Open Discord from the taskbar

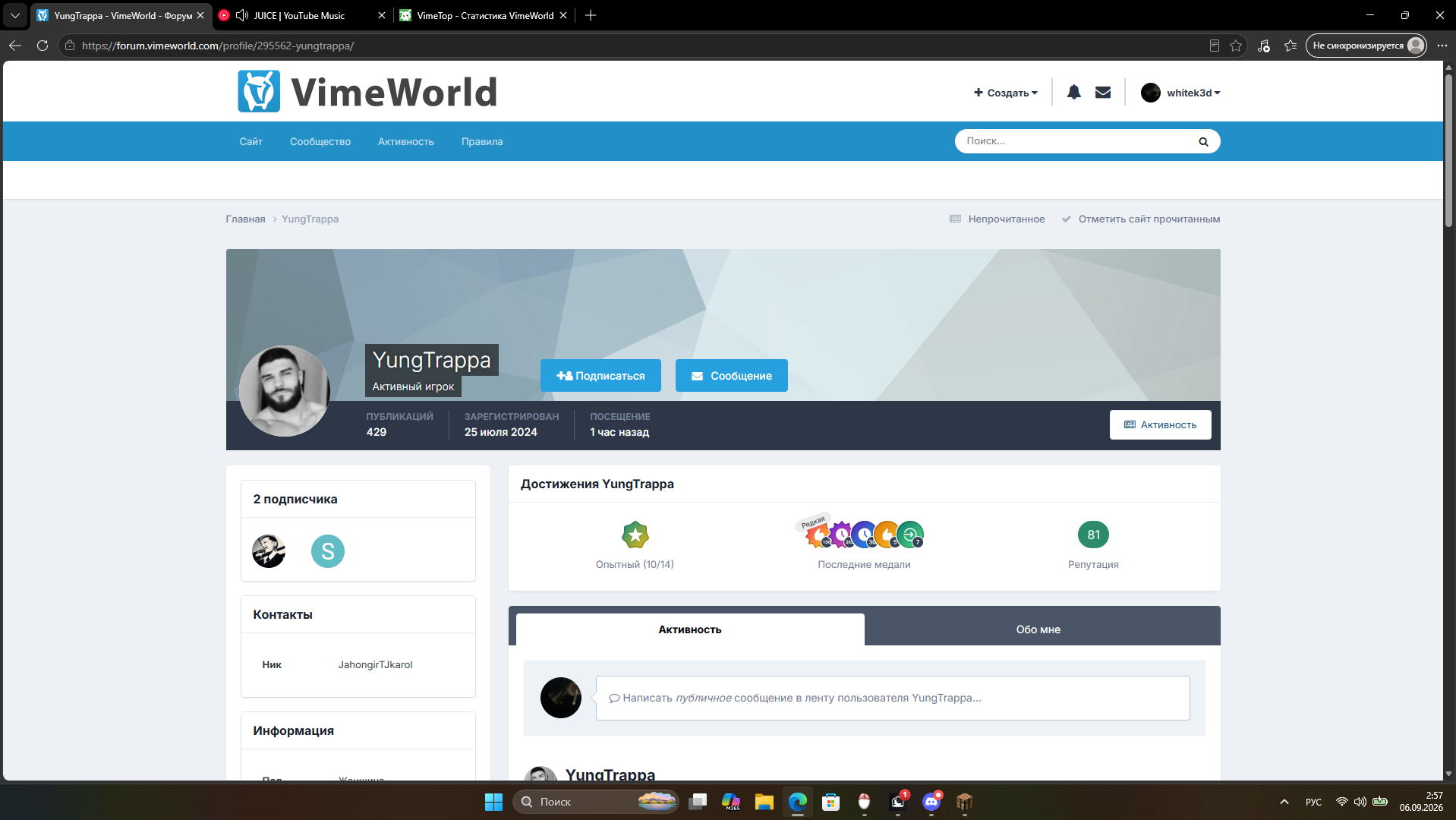click(x=931, y=802)
